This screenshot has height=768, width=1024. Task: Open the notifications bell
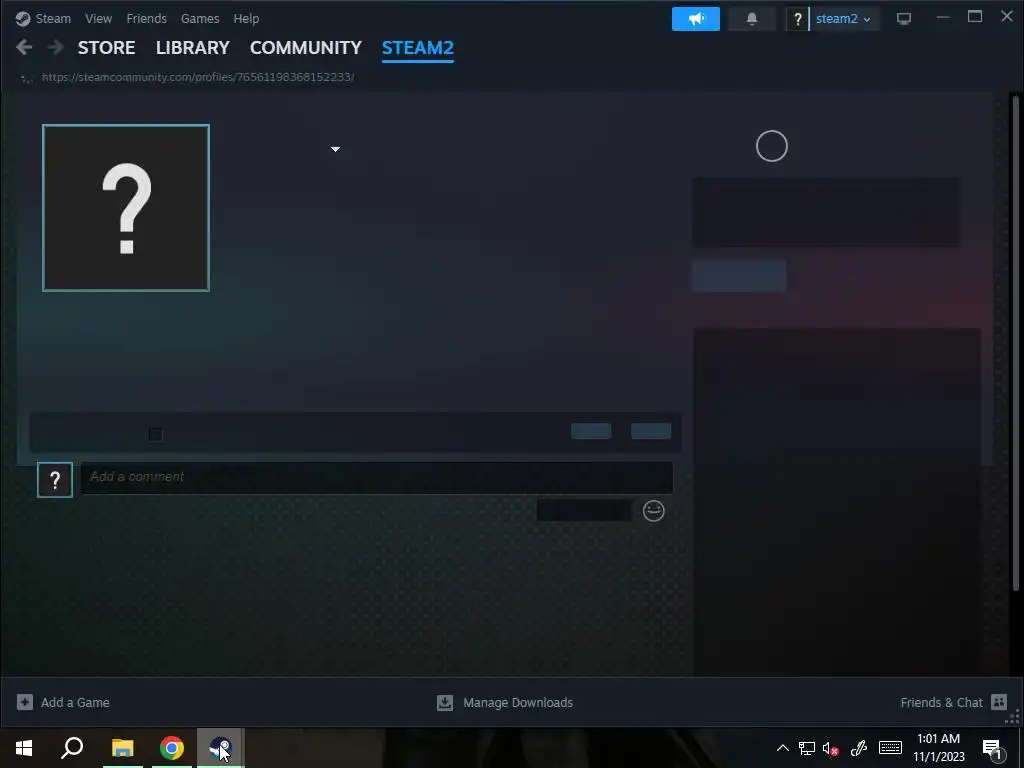752,19
